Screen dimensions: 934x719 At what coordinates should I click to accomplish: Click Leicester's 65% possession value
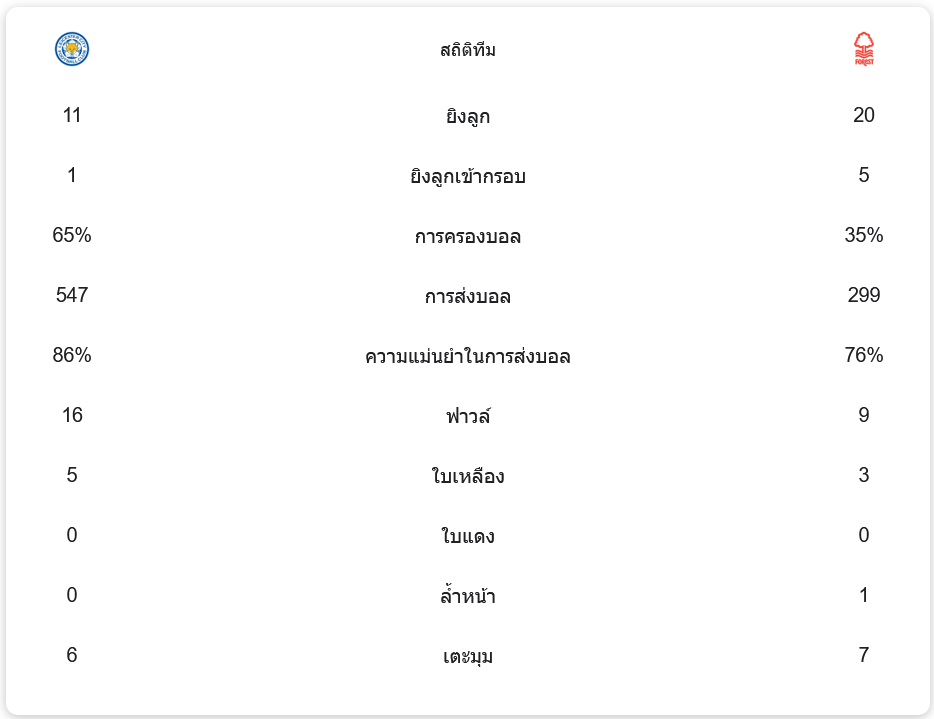(72, 235)
